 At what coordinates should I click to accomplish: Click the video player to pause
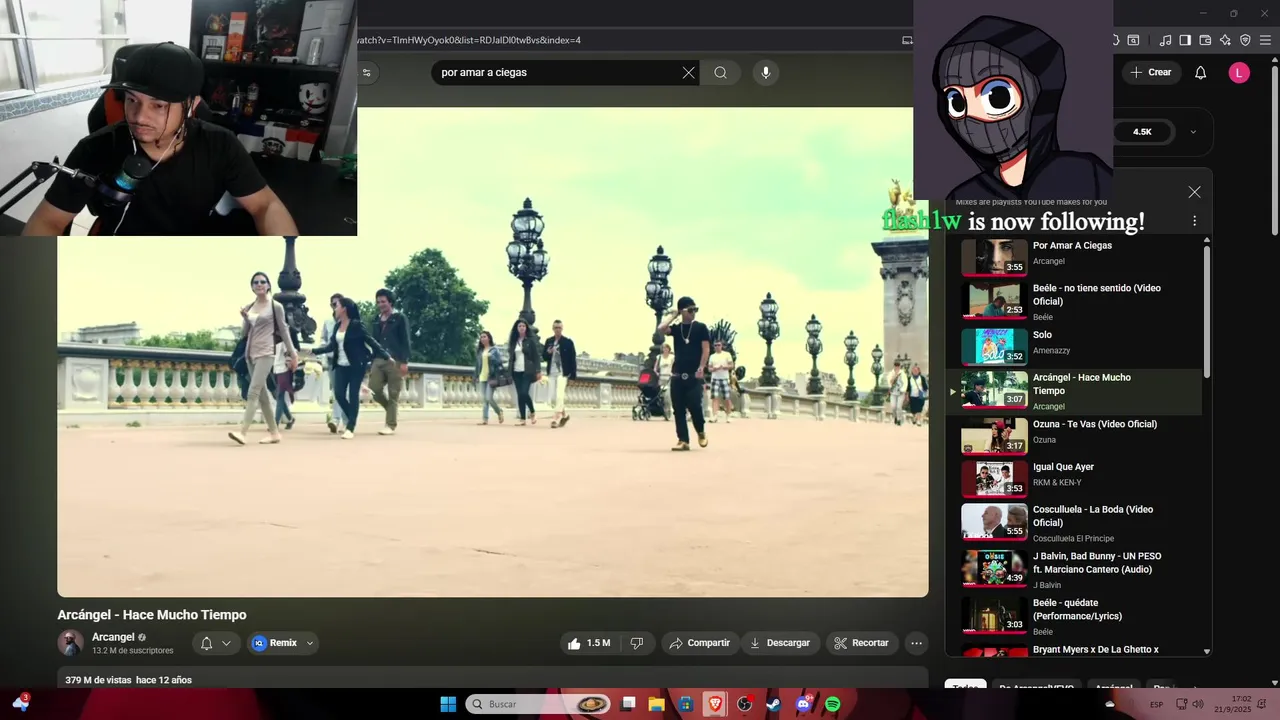tap(492, 352)
